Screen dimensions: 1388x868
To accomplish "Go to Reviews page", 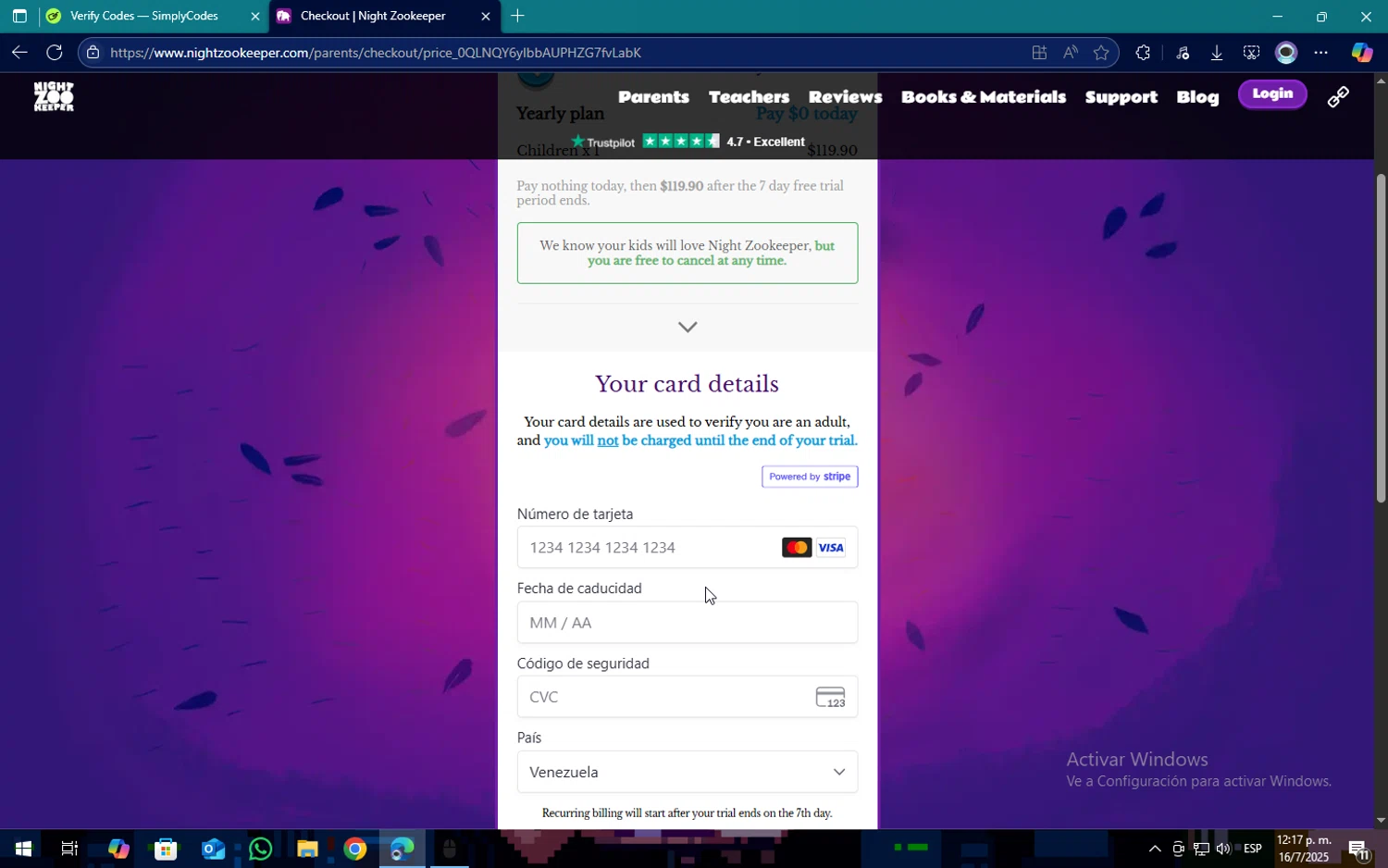I will [845, 96].
